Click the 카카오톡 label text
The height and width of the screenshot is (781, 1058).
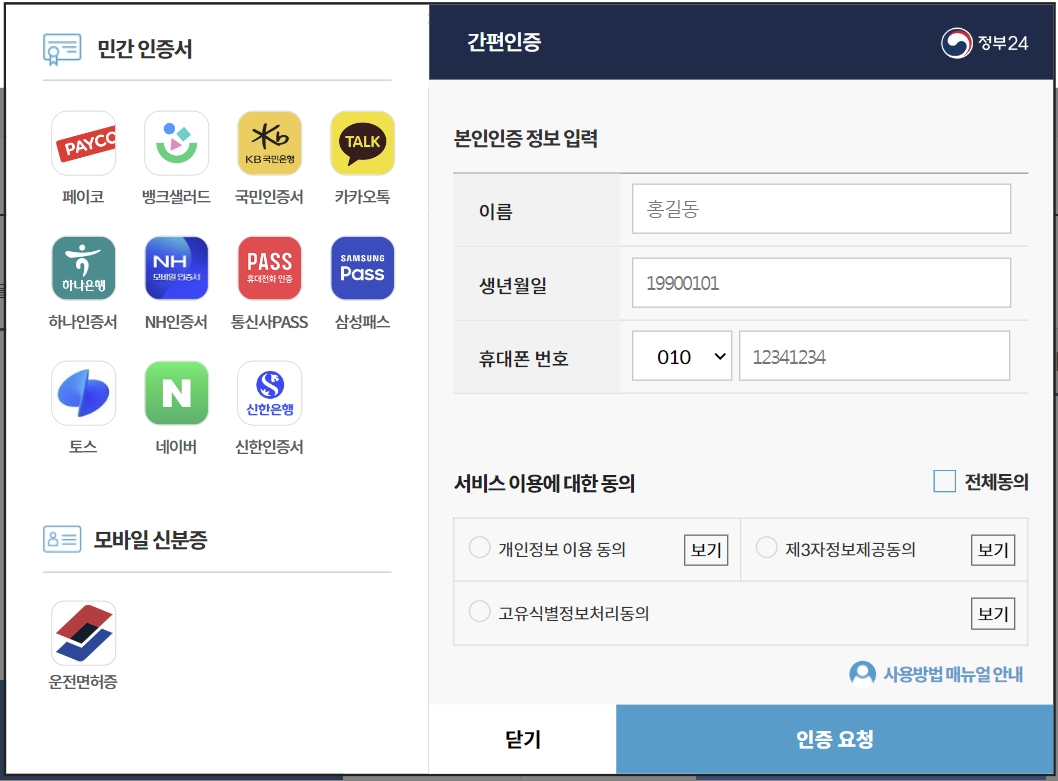362,196
